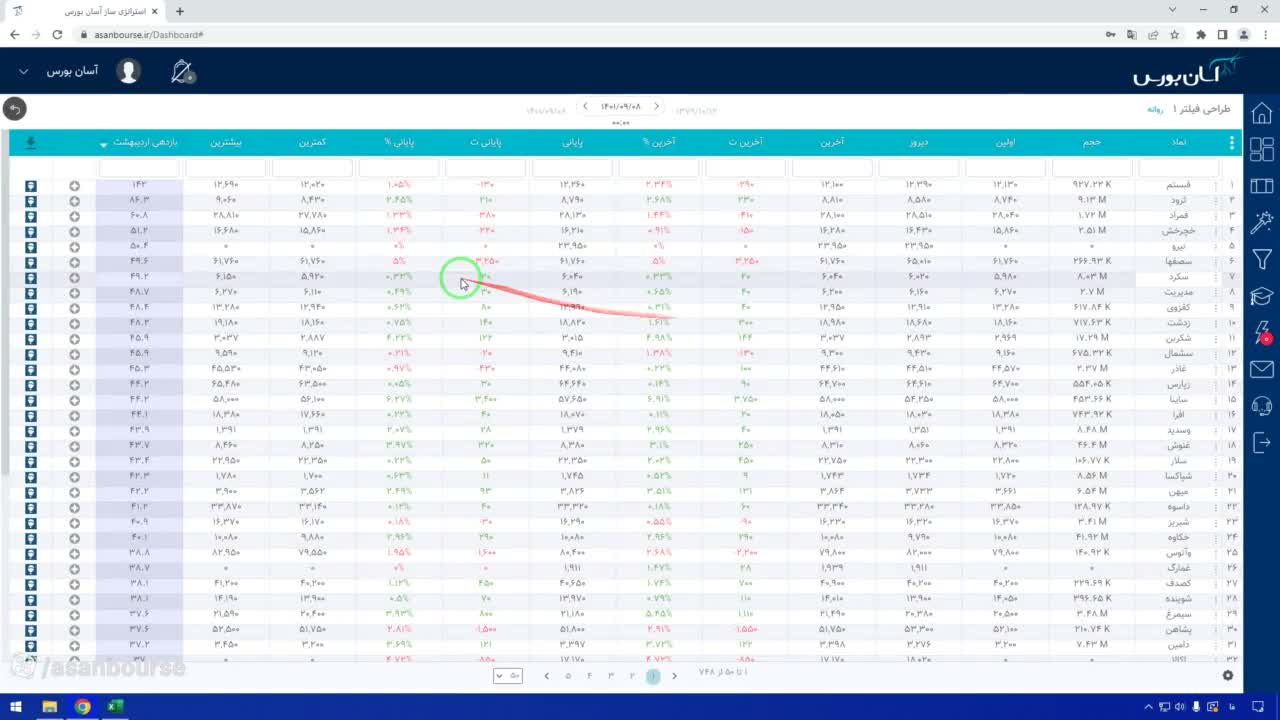Click the blue square icon on second row

pos(31,201)
